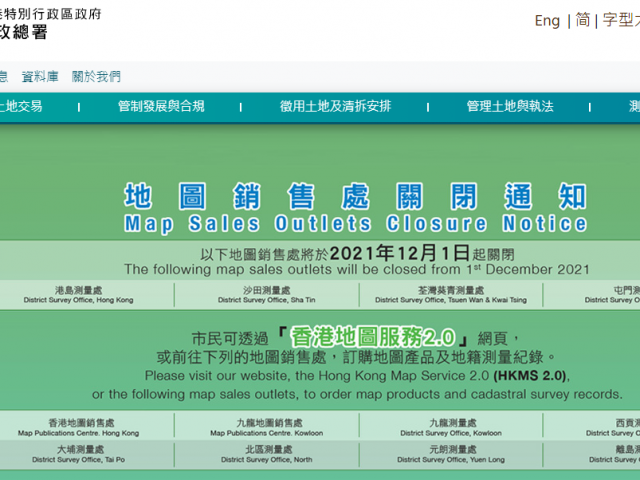Open the 資料庫 menu
This screenshot has height=480, width=640.
click(40, 76)
